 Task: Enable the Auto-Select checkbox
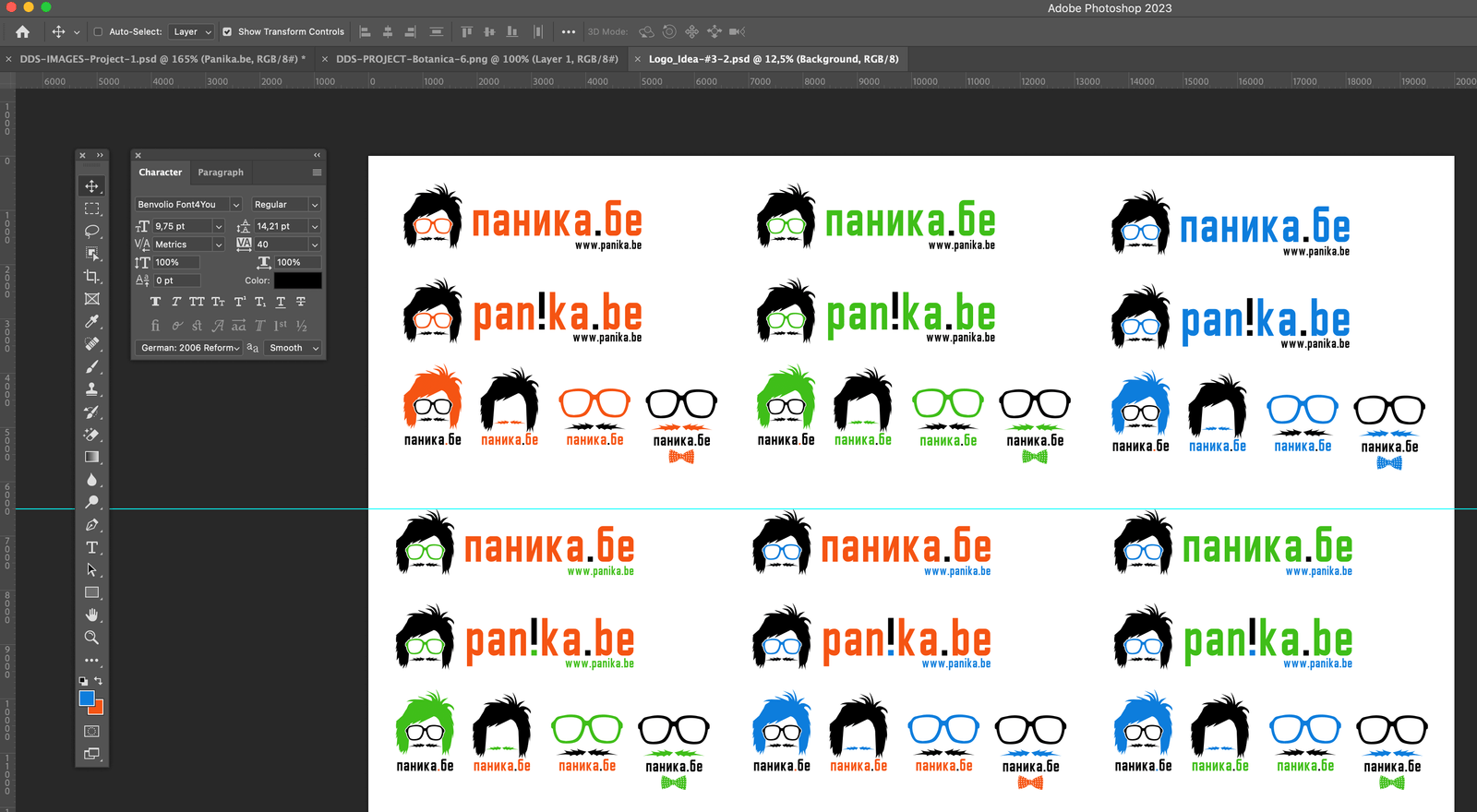tap(98, 31)
